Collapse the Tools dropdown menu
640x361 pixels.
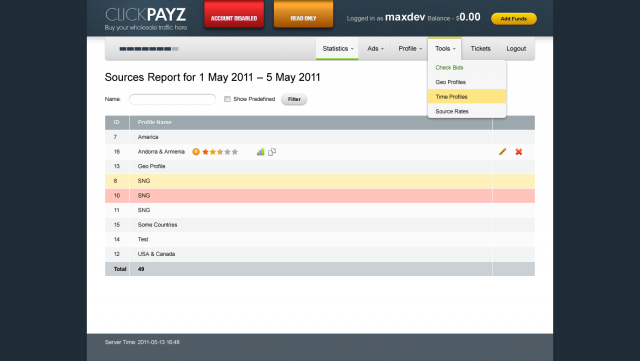(x=444, y=49)
